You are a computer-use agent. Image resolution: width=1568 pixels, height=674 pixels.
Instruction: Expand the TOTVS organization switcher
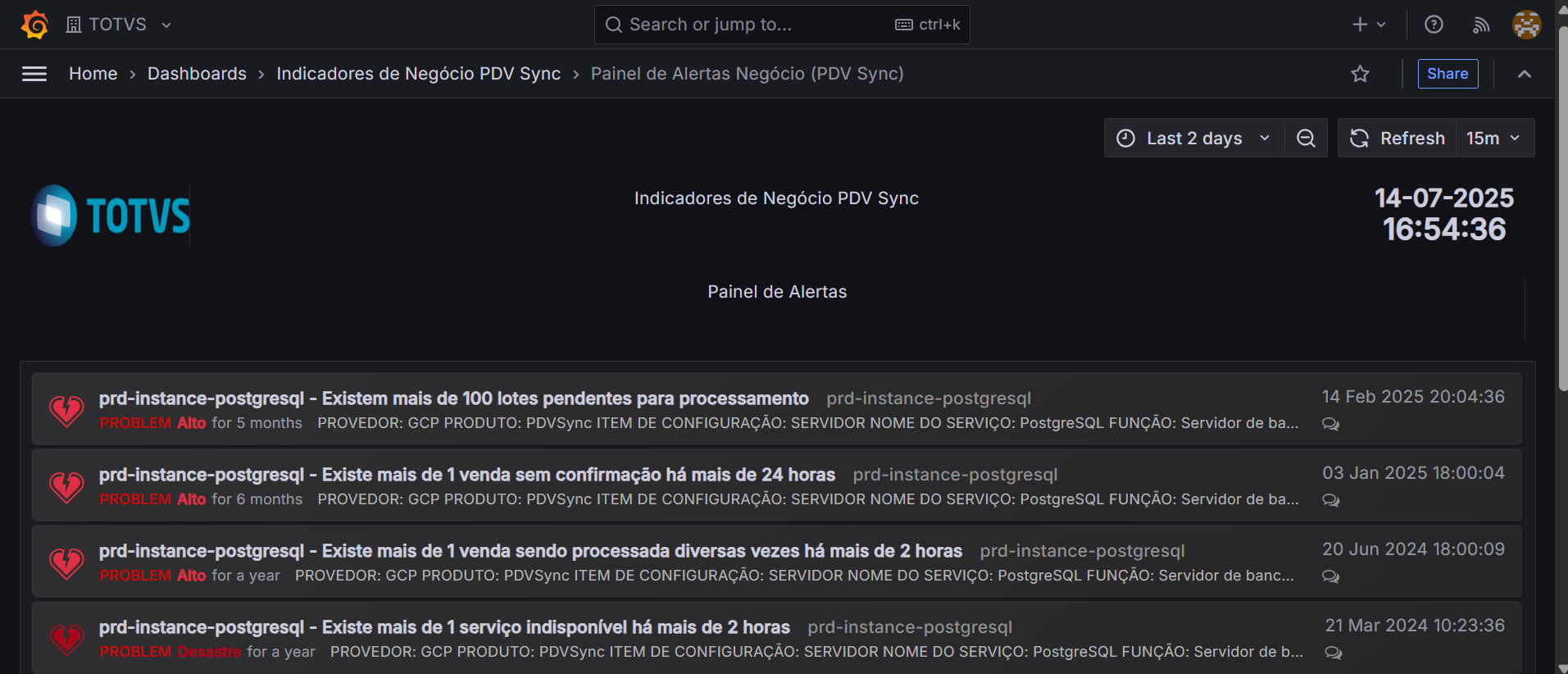(x=119, y=25)
